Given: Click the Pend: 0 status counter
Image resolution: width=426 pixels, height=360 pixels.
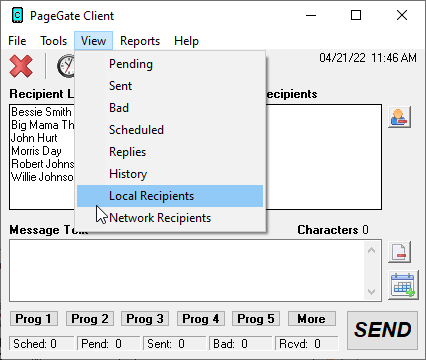Looking at the screenshot, I should click(108, 343).
